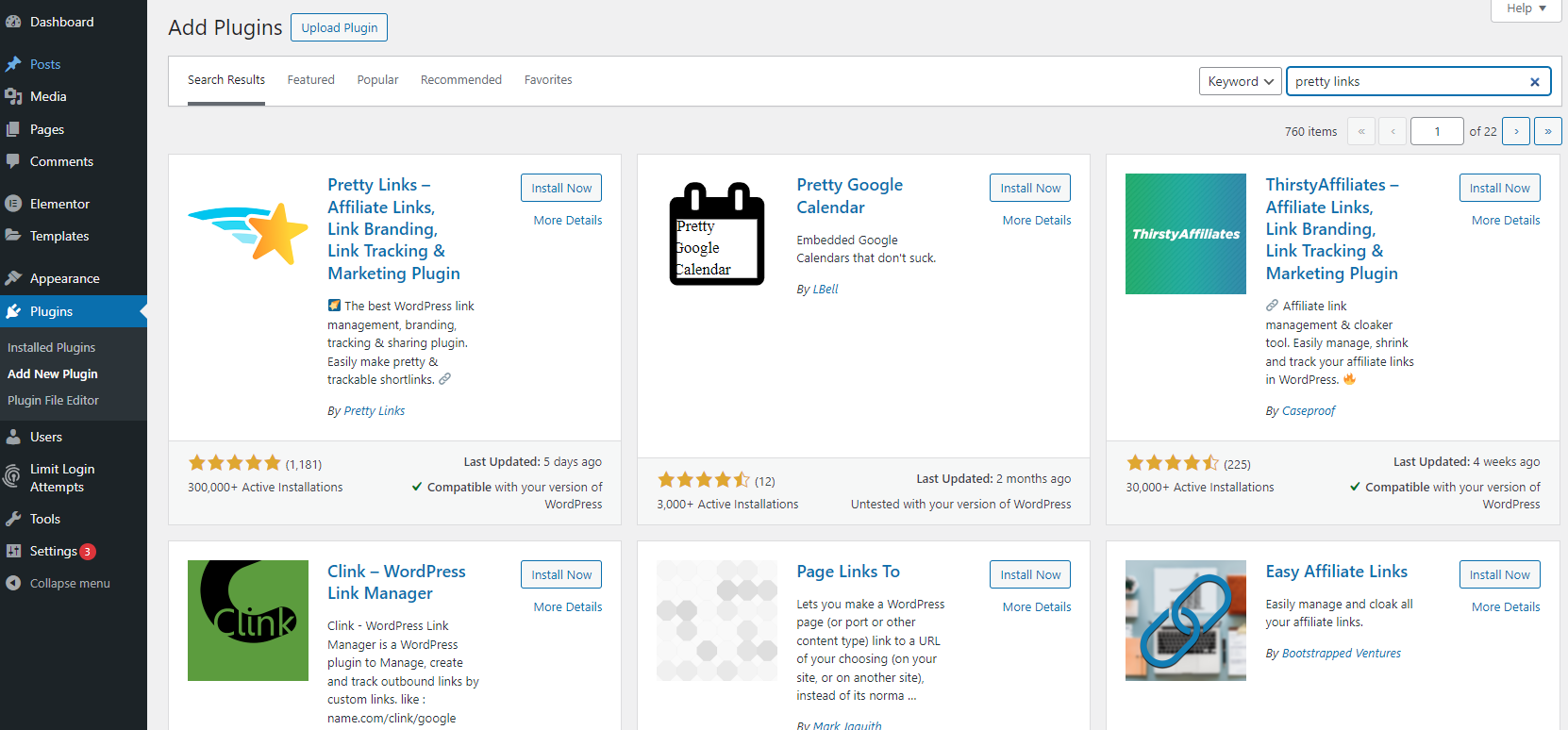Screen dimensions: 1568x730
Task: Click the Easy Affiliate Links chain thumbnail
Action: coord(1186,621)
